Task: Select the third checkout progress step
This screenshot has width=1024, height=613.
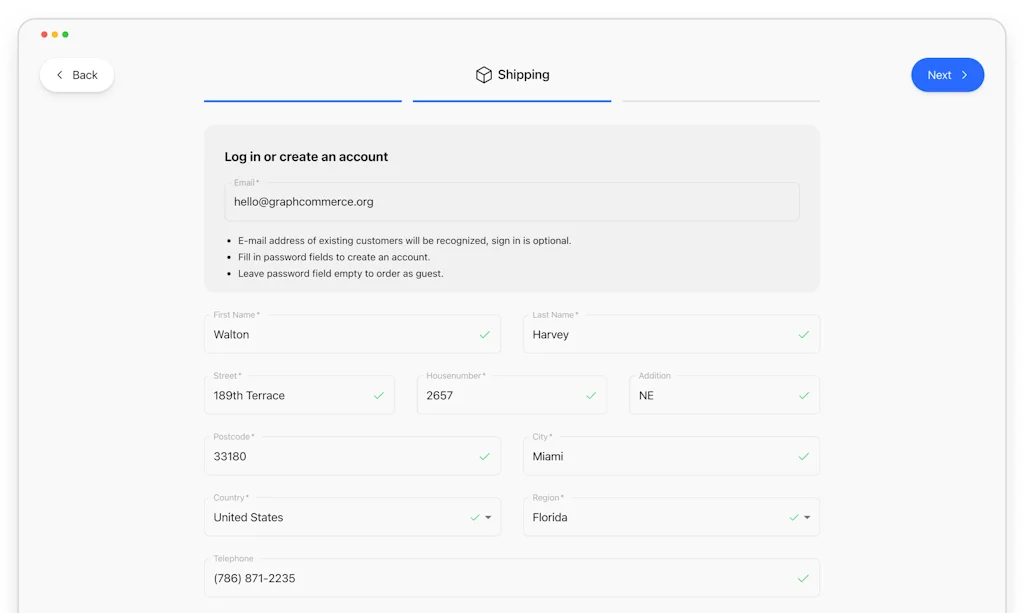Action: [720, 101]
